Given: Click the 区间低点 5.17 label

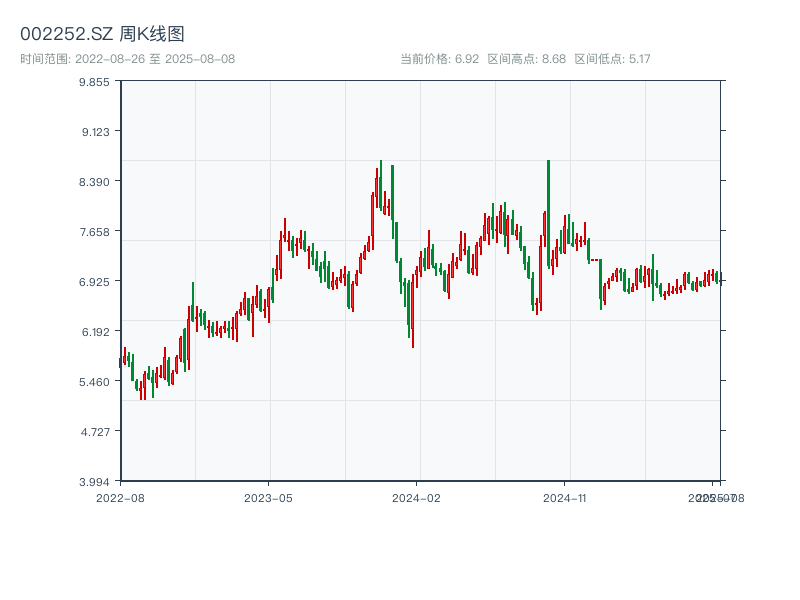Looking at the screenshot, I should click(612, 59).
